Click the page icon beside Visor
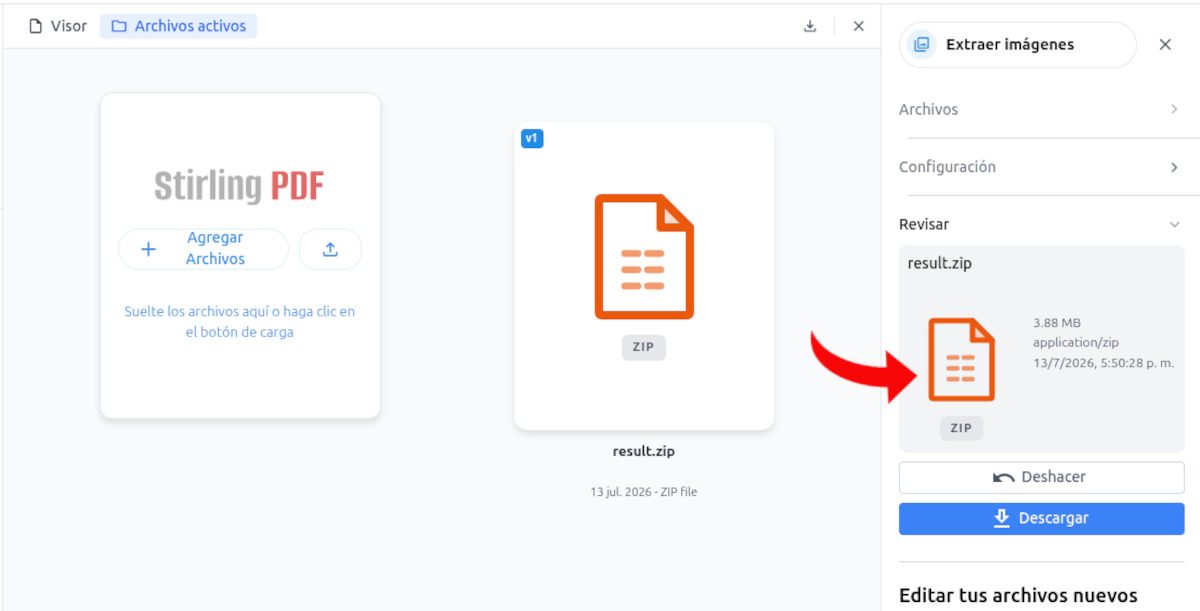 pos(36,26)
